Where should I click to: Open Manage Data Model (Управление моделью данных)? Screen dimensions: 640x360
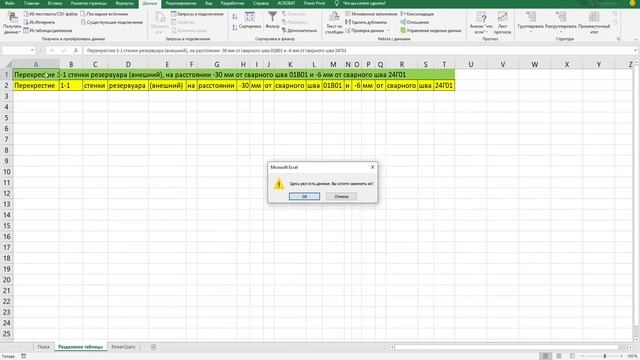coord(431,30)
